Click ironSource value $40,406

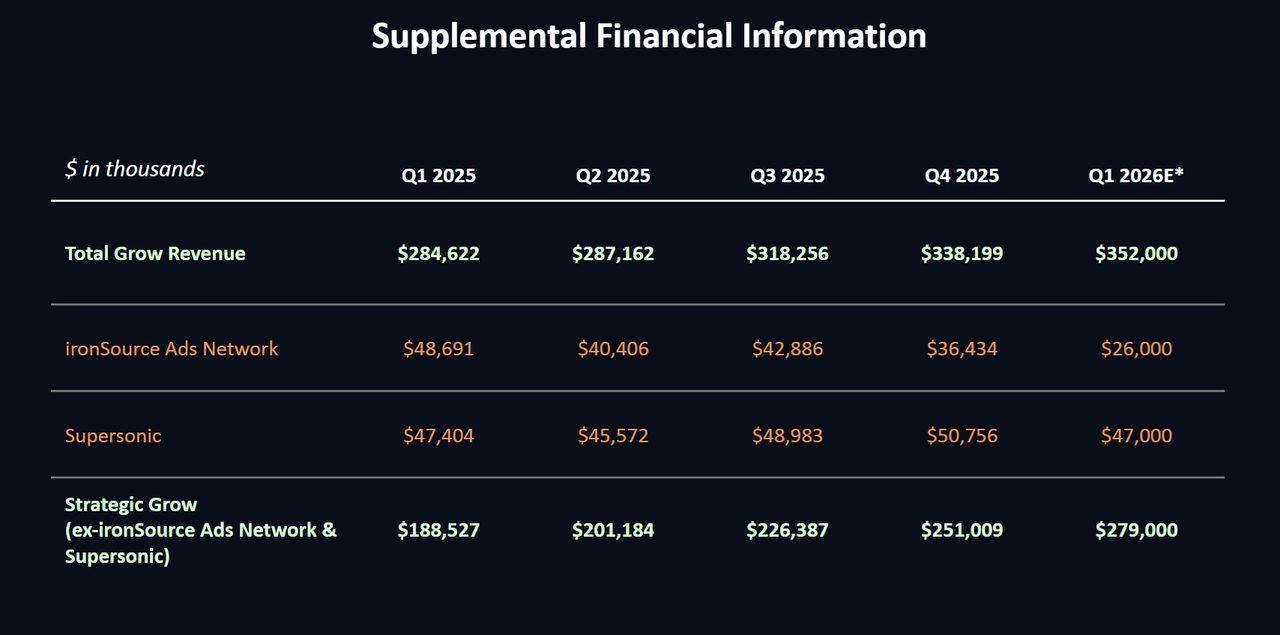(x=613, y=349)
